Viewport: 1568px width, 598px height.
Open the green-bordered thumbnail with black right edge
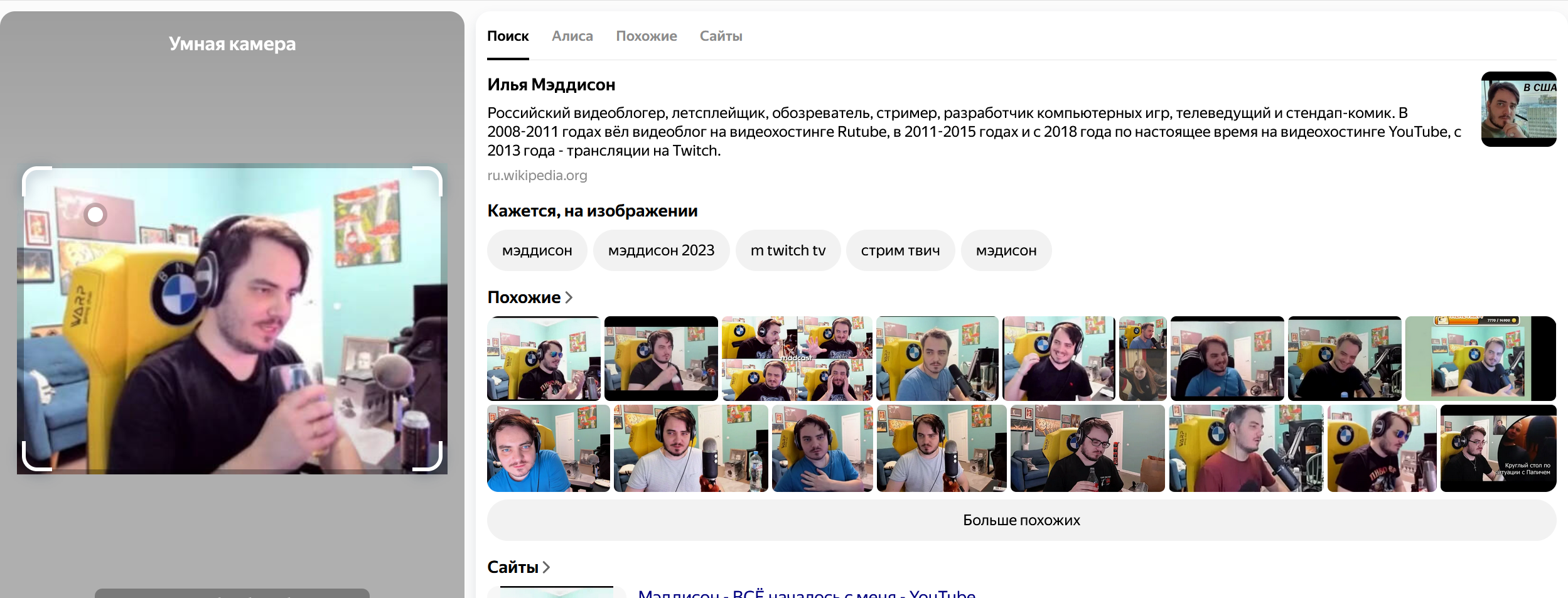click(1481, 358)
